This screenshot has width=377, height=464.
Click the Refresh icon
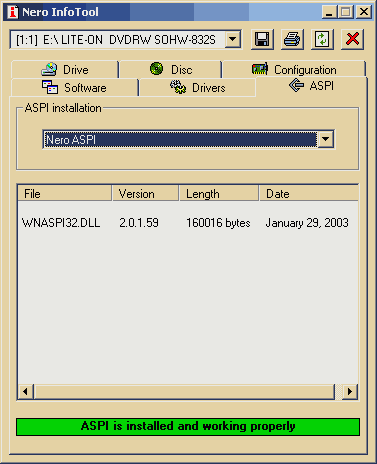[322, 39]
